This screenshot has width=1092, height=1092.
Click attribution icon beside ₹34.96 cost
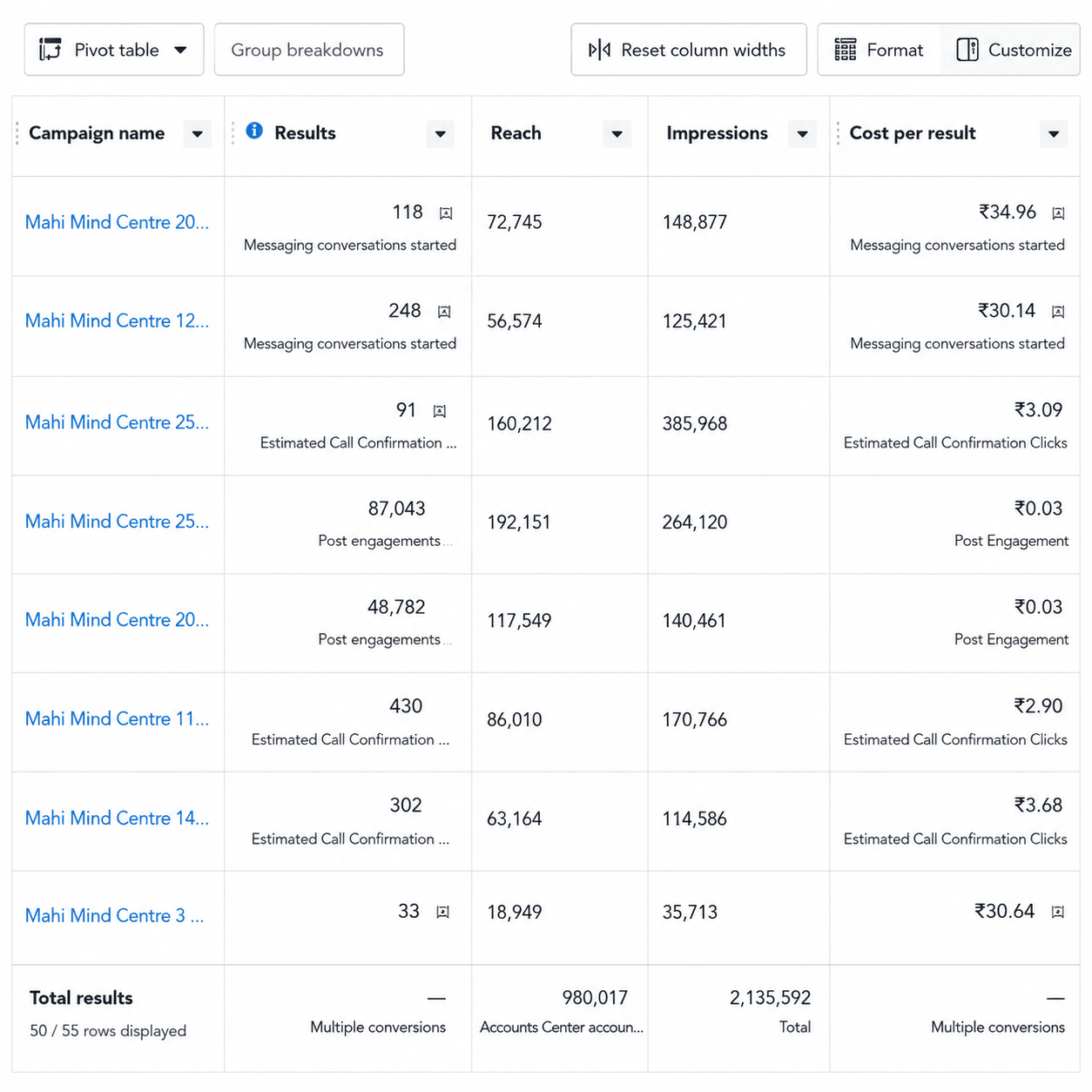point(1058,213)
